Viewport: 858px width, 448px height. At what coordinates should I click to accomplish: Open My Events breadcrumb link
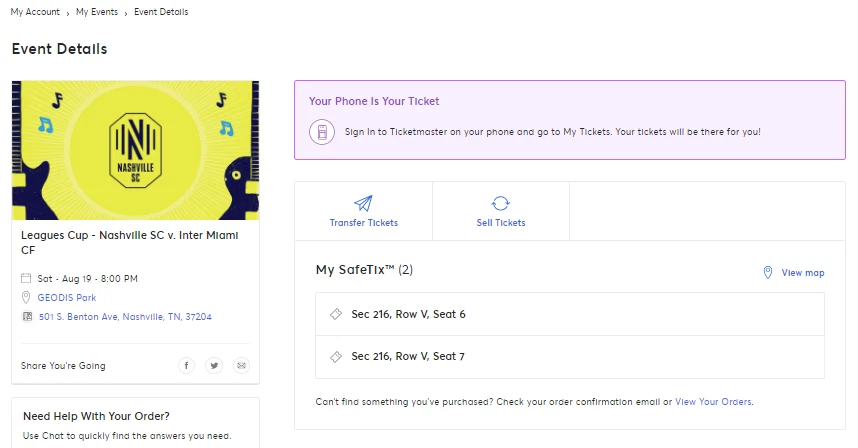click(97, 12)
